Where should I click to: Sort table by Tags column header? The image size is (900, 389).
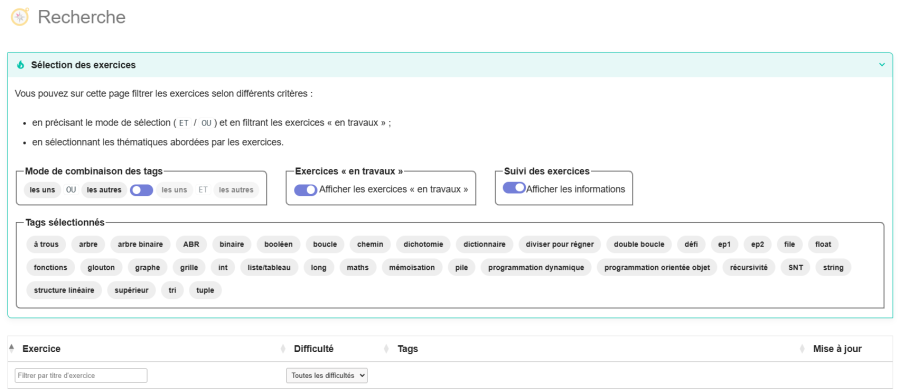pos(408,349)
